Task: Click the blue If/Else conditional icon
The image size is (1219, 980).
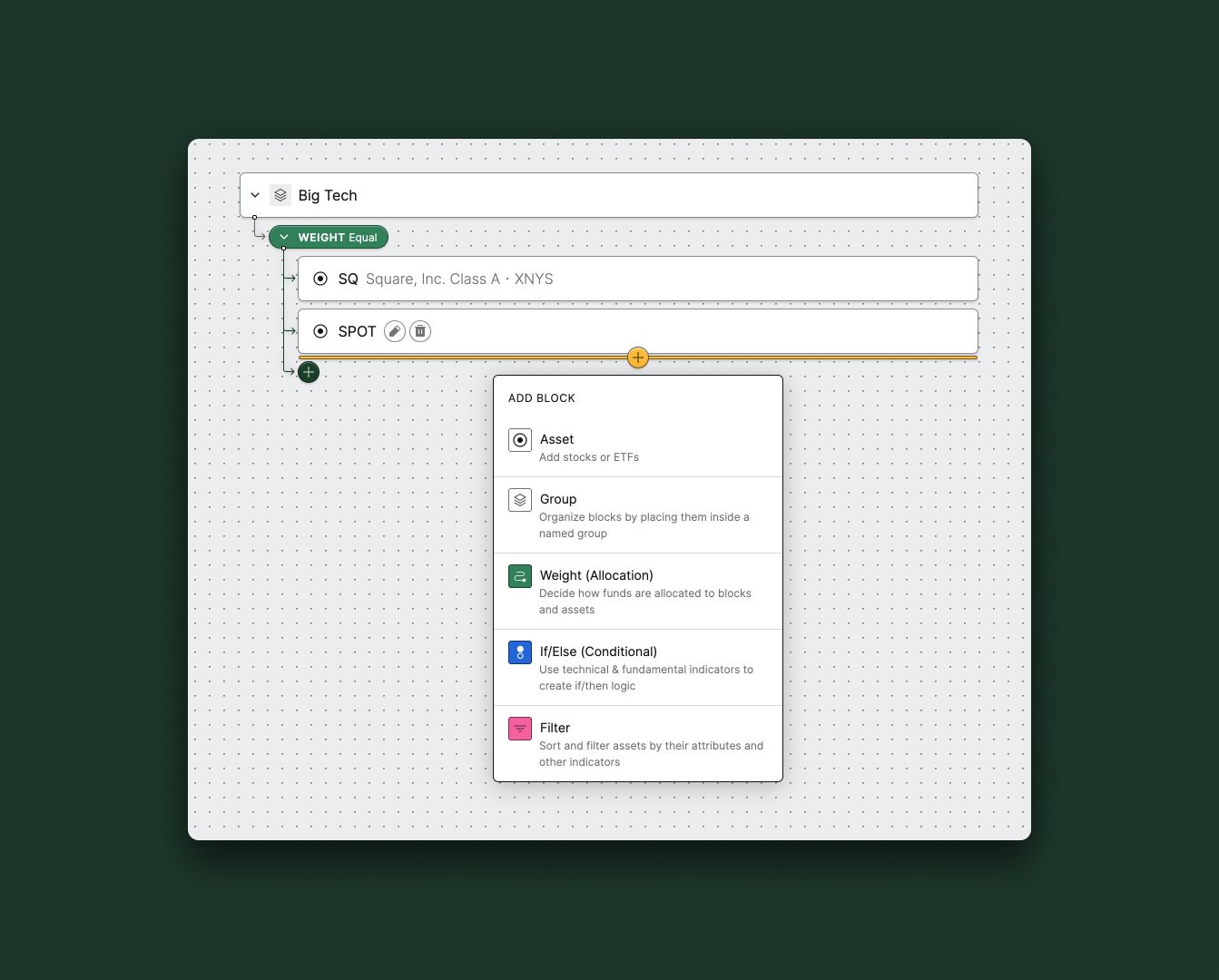Action: click(x=520, y=652)
